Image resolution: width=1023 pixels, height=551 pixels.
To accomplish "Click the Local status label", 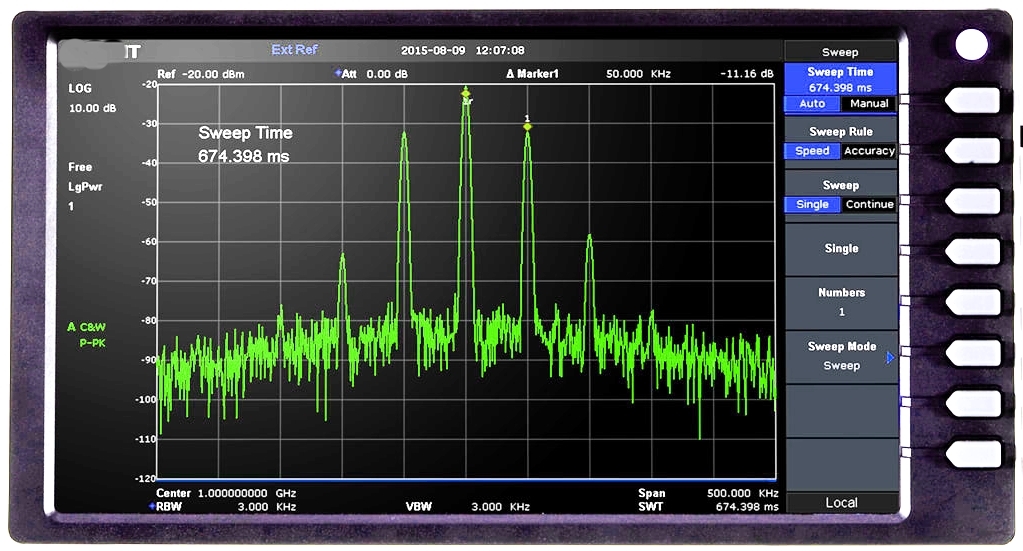I will pos(842,503).
